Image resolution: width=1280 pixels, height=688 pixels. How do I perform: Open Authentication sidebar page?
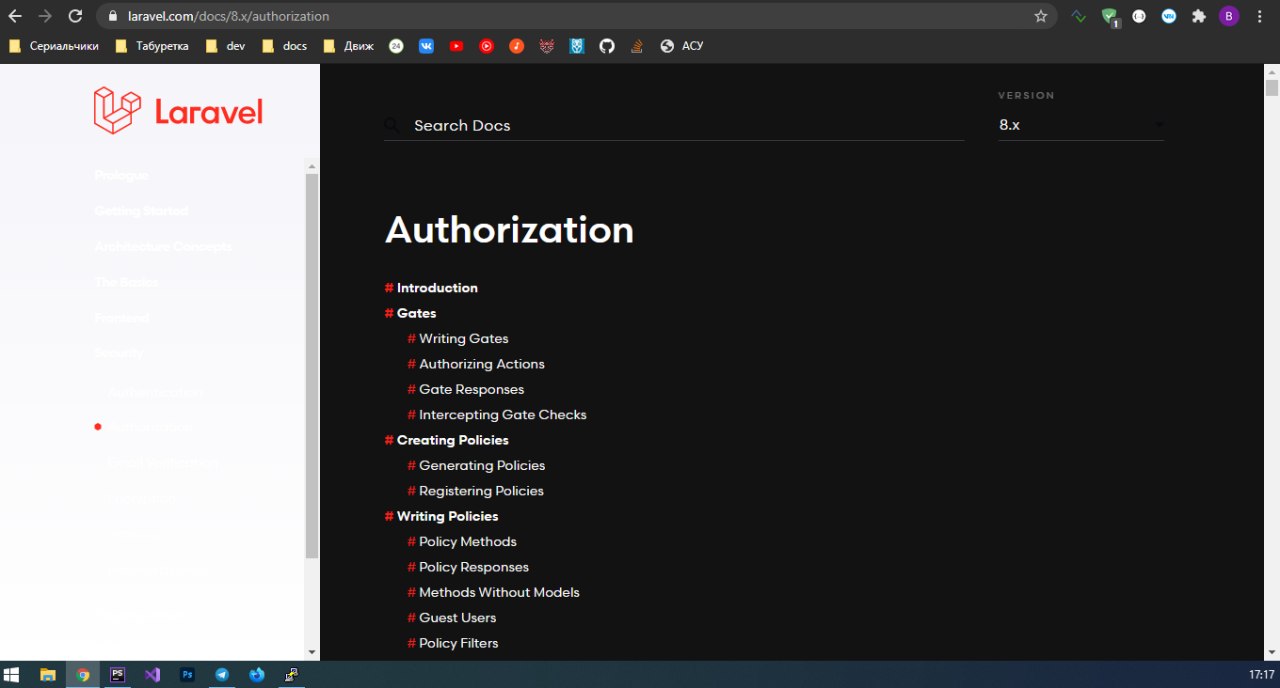(155, 392)
